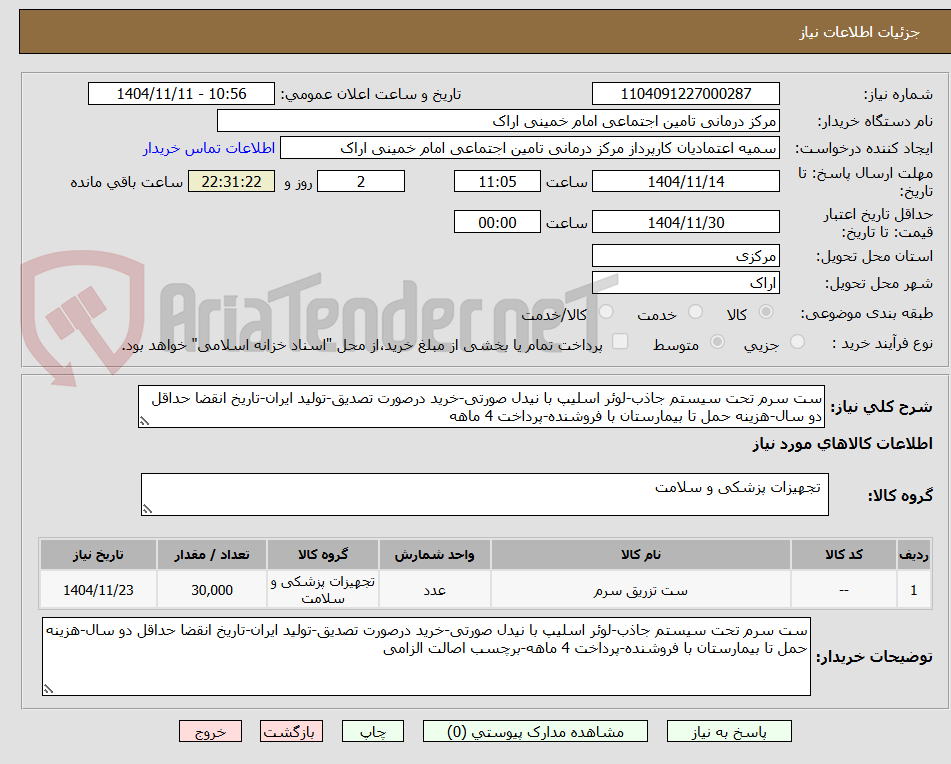Click the announcement date field 1404/11/11 - 10:56
951x764 pixels.
[181, 94]
